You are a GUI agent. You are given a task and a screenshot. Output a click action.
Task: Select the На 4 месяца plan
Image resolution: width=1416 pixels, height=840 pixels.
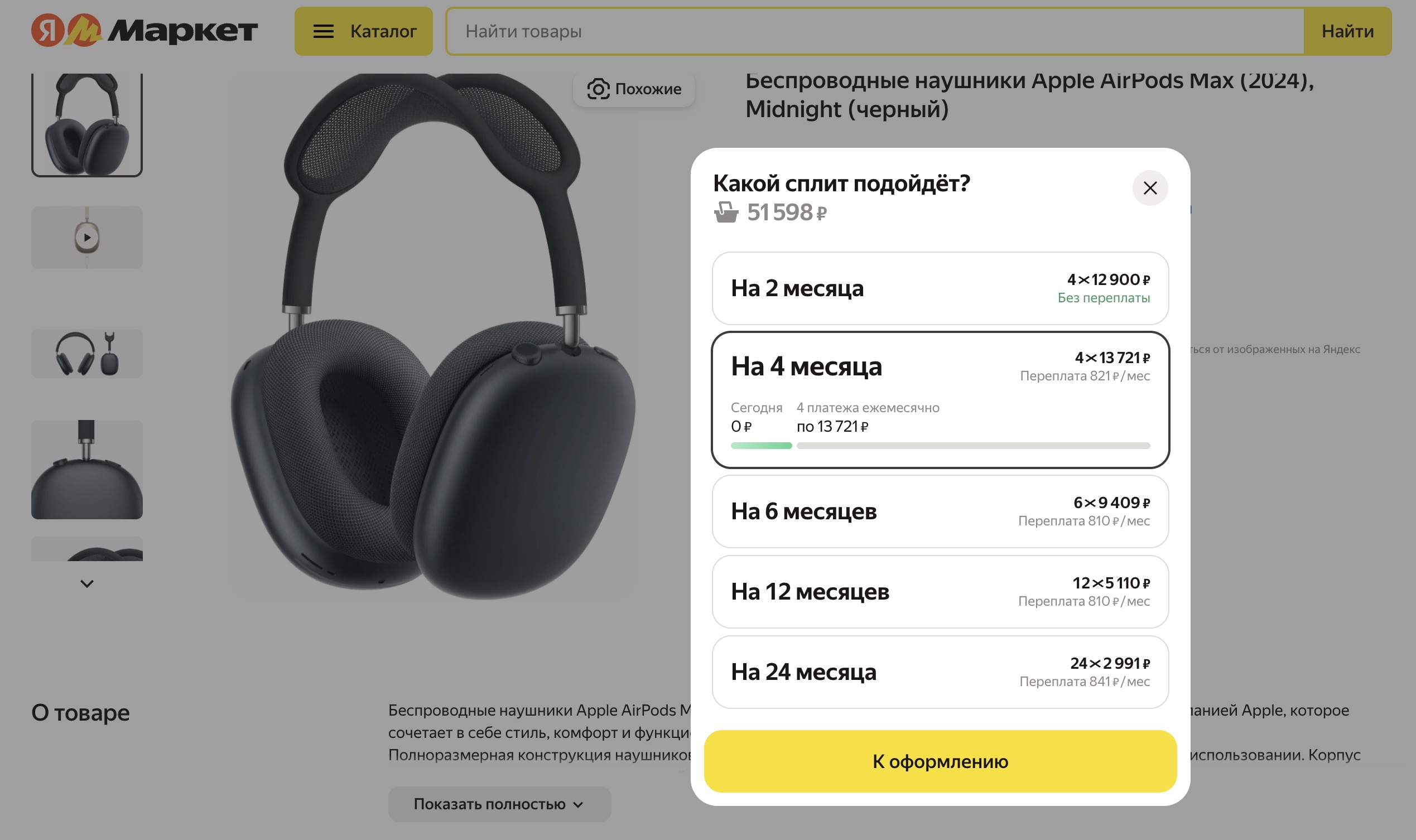[940, 399]
